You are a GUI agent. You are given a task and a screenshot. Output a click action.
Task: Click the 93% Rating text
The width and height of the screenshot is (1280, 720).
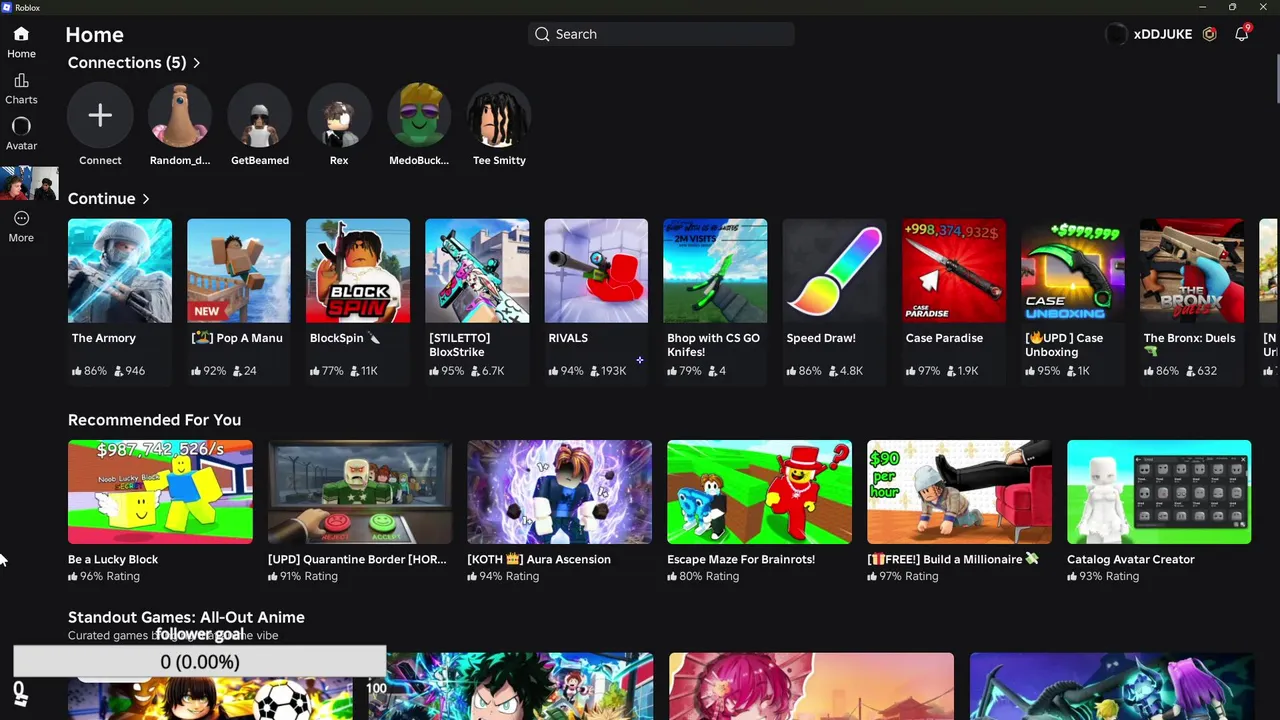pos(1109,576)
